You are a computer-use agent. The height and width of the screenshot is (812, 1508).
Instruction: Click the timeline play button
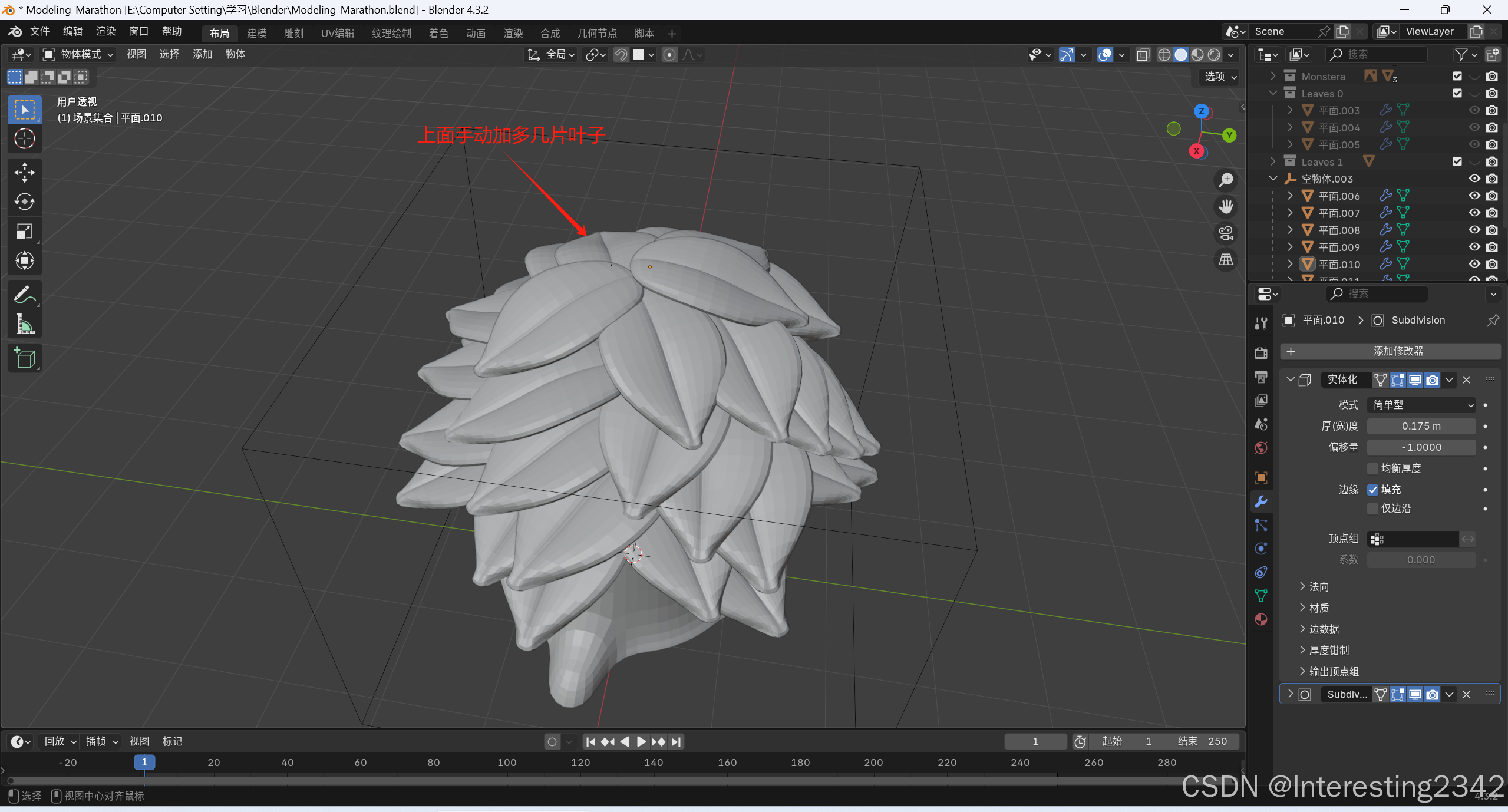point(642,742)
